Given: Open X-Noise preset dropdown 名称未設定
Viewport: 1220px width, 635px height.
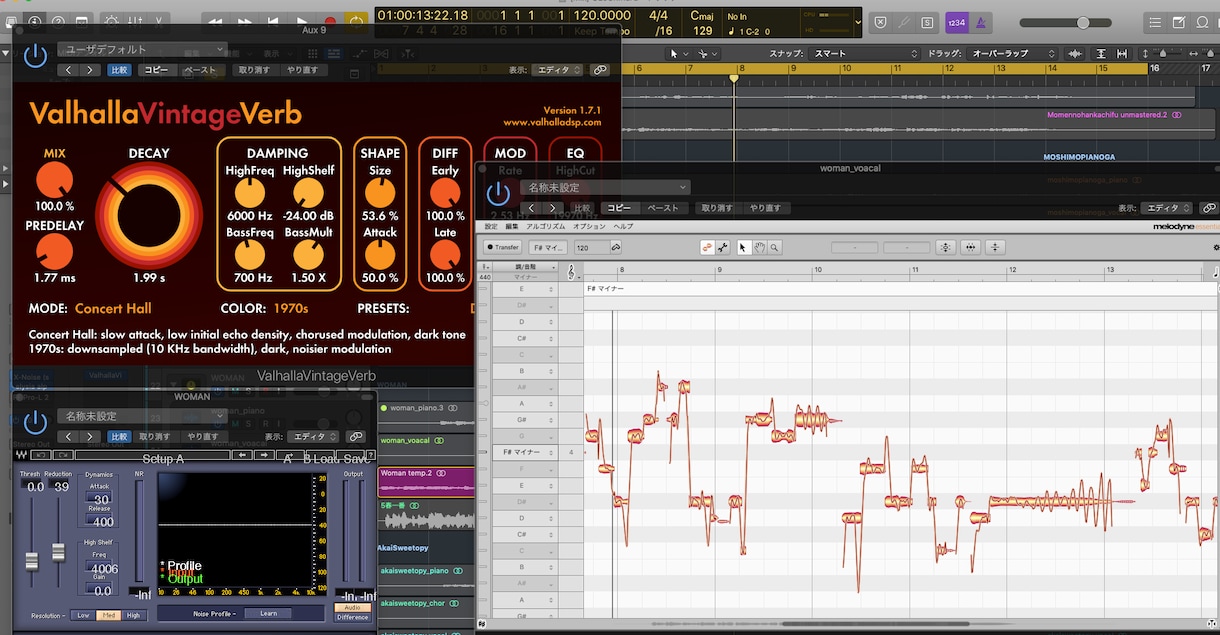Looking at the screenshot, I should pyautogui.click(x=141, y=416).
